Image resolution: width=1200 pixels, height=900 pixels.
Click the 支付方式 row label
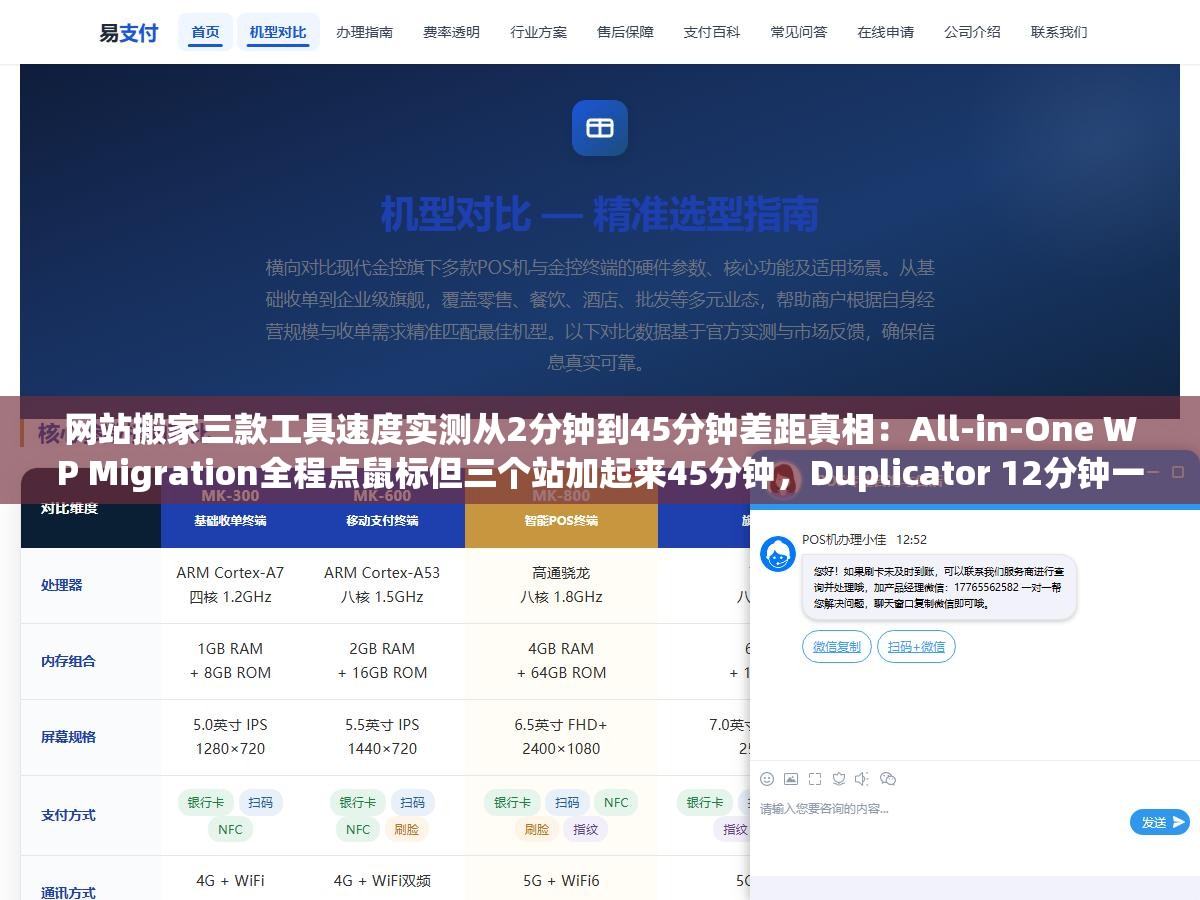pyautogui.click(x=68, y=815)
